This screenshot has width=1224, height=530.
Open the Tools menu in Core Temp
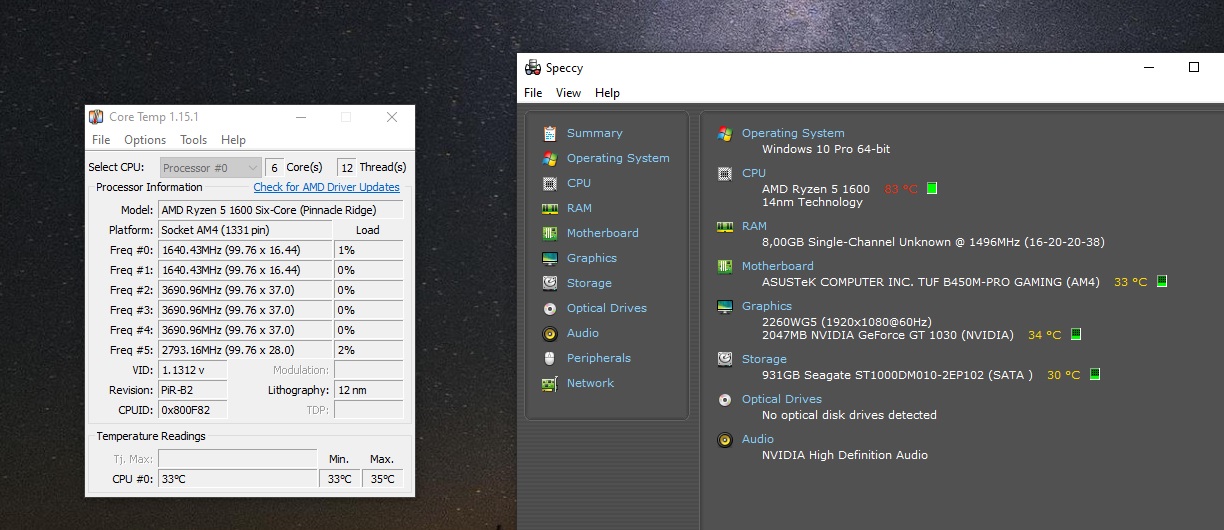click(193, 140)
